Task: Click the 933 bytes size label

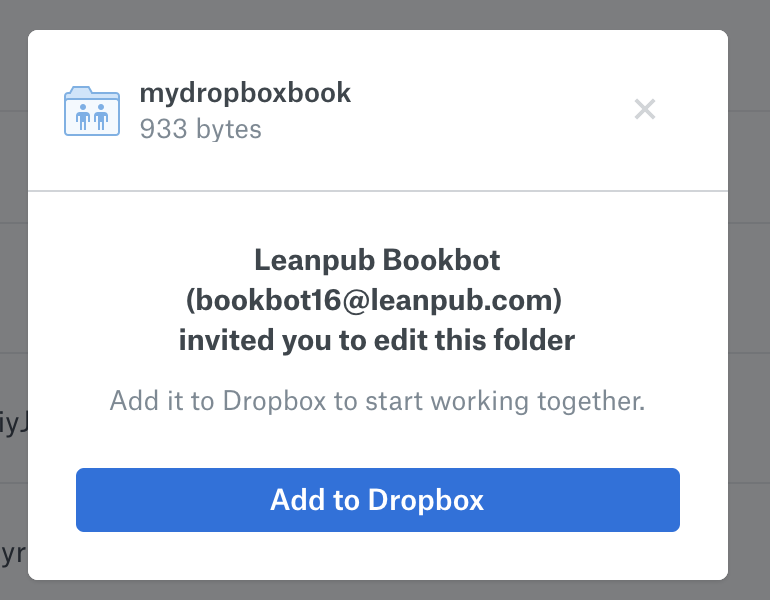Action: [x=200, y=129]
